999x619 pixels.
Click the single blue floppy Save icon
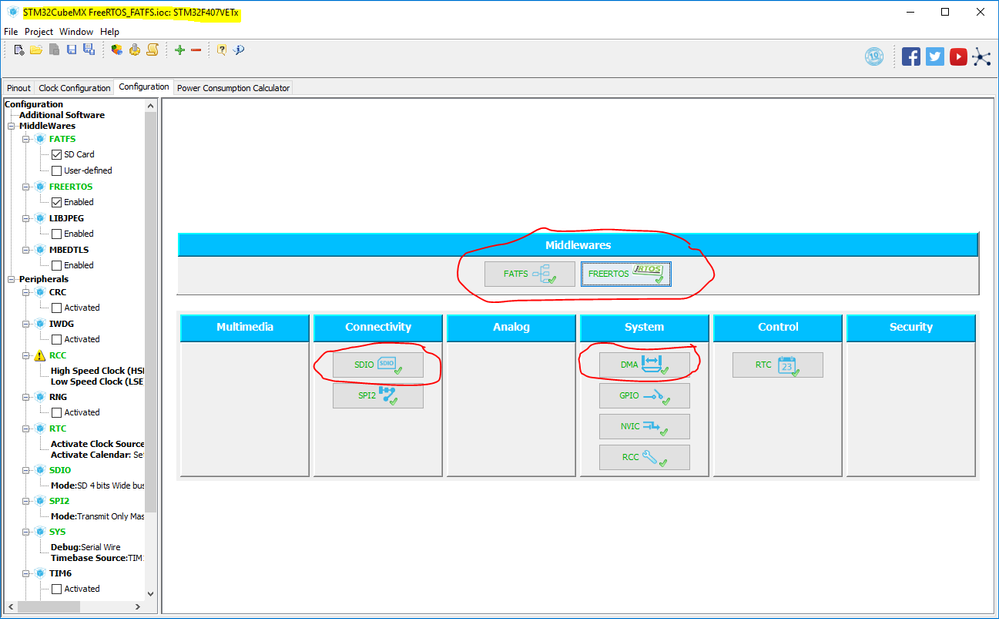[x=72, y=50]
